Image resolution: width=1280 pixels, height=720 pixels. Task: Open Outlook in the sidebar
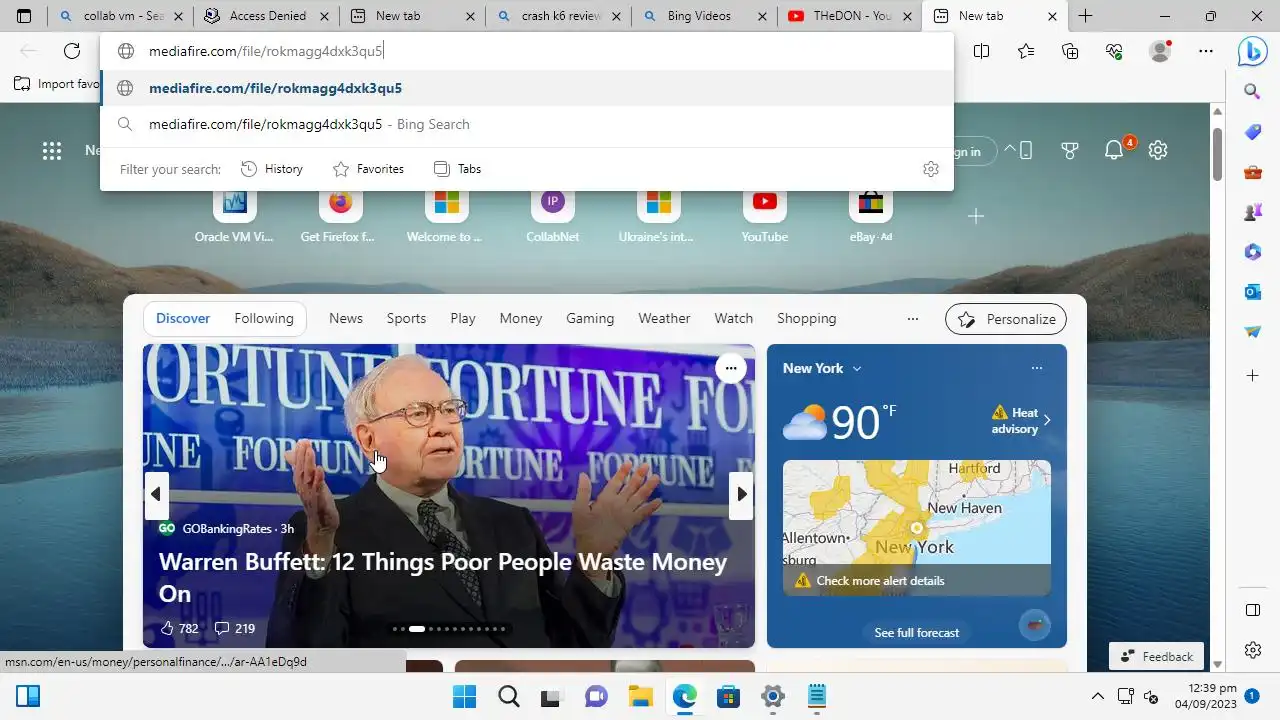[1252, 292]
